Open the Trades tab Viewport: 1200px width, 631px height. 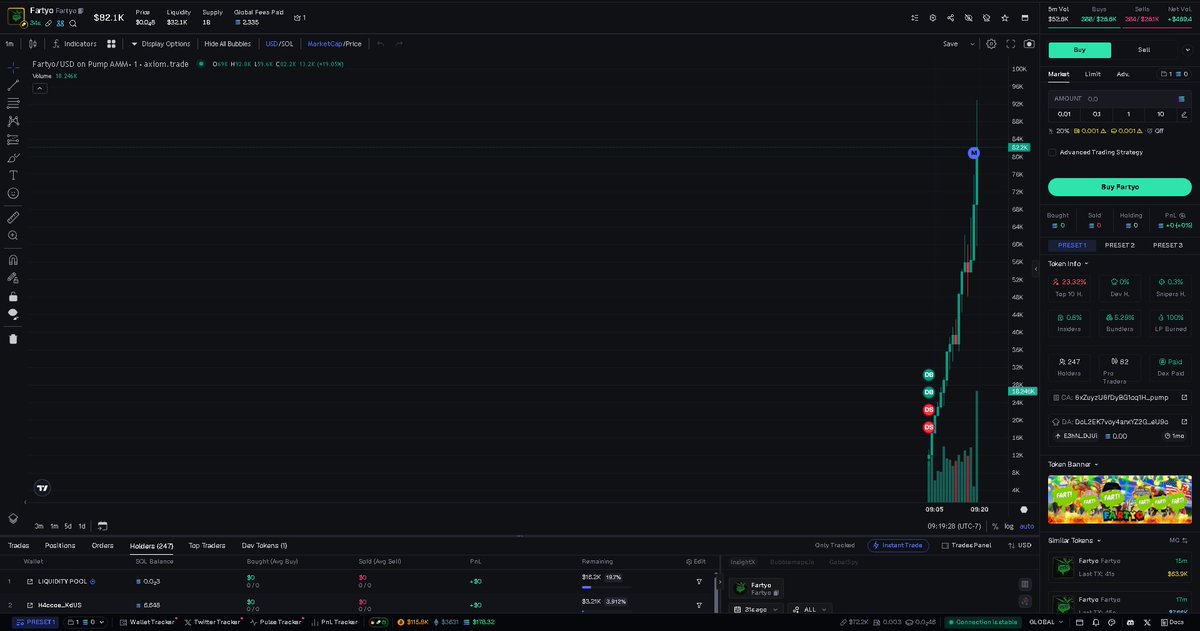click(18, 545)
